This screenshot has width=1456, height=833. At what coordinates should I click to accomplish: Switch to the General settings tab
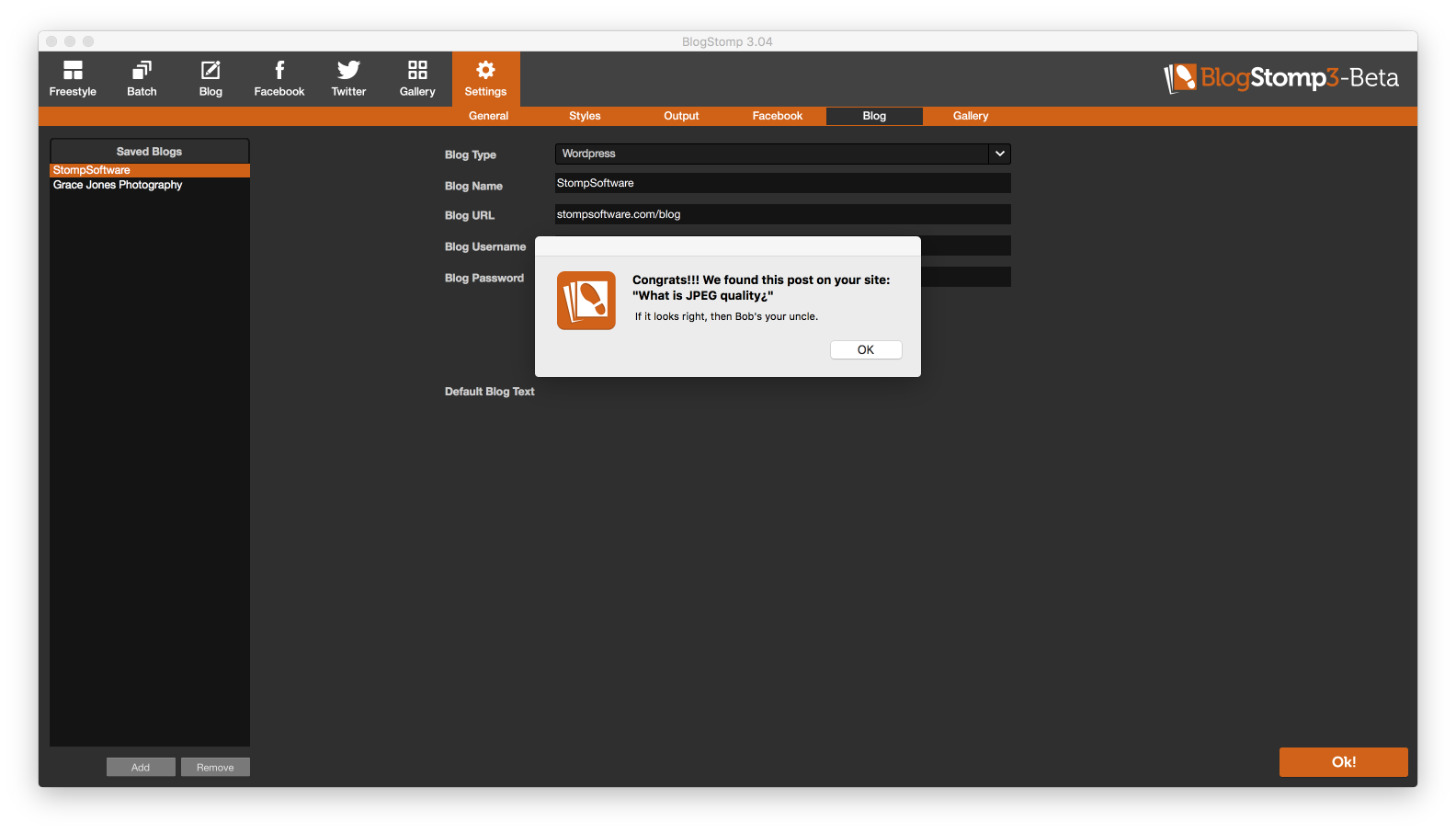coord(488,116)
